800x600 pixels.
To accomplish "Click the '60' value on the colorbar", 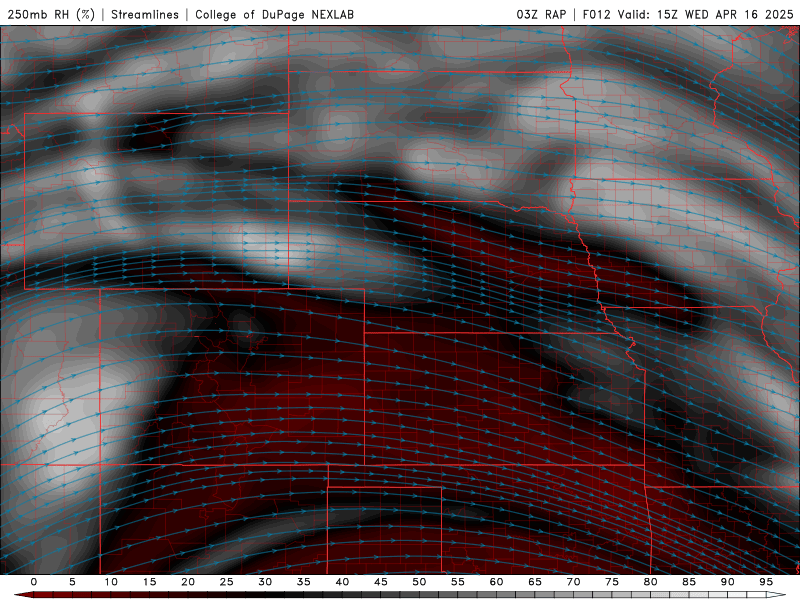I will tap(496, 582).
